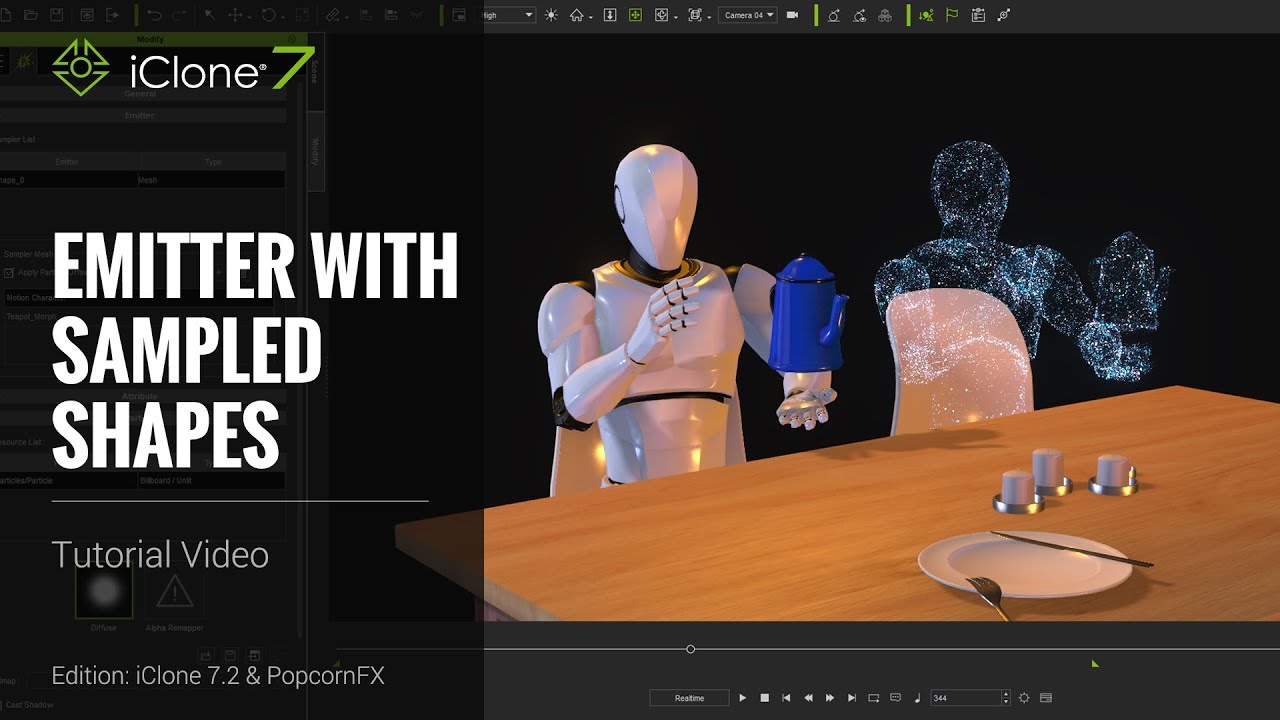Expand the view cube dropdown arrow

676,17
